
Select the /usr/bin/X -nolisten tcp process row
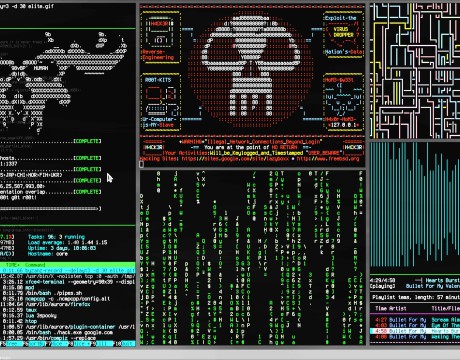click(68, 276)
